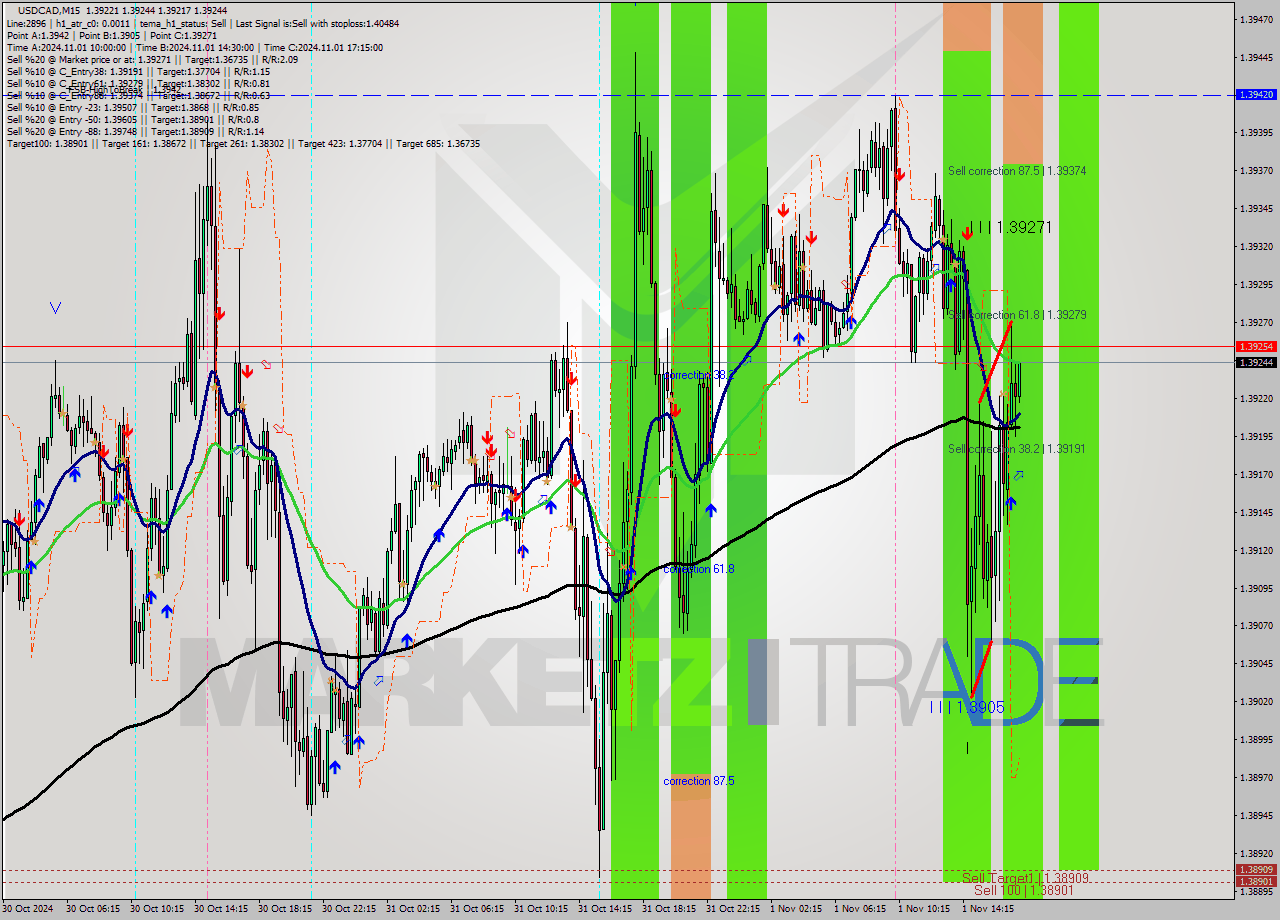Select the '| | | 1.39271' point label
1280x920 pixels.
(x=1011, y=228)
